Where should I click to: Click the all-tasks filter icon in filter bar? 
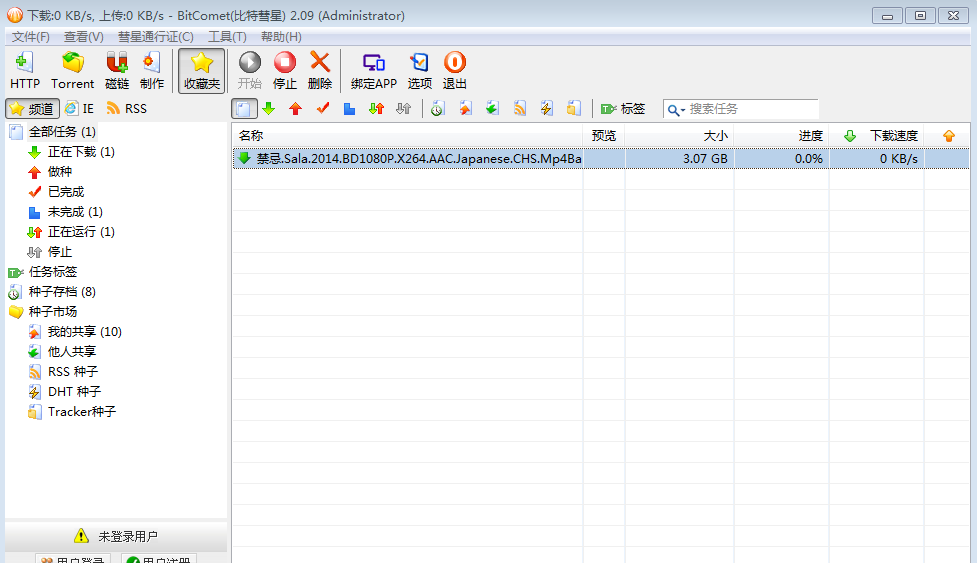pos(244,109)
